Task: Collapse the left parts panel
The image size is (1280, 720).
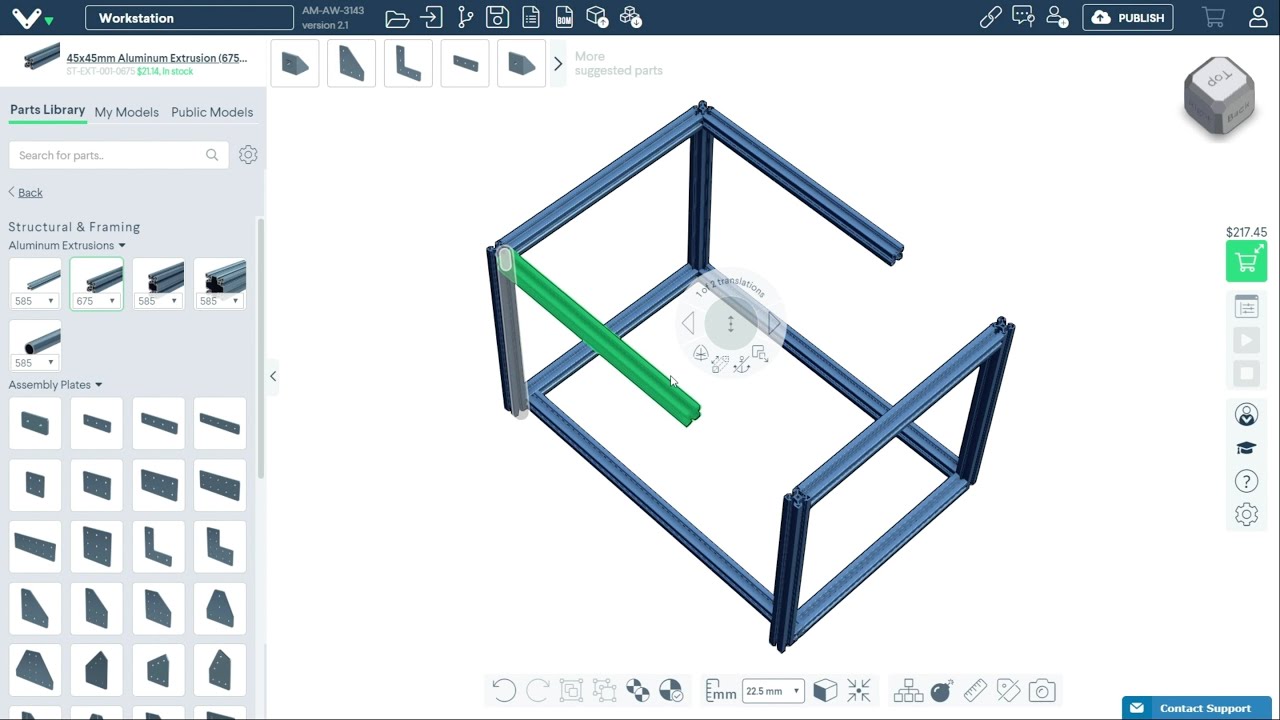Action: [x=272, y=376]
